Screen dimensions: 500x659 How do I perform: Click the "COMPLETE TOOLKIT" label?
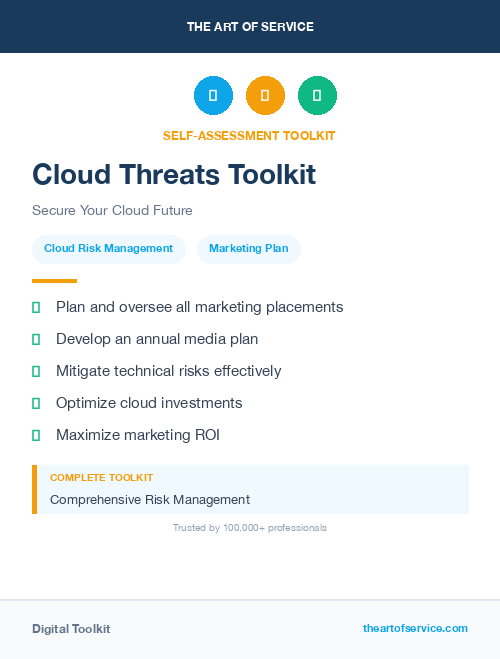coord(101,478)
